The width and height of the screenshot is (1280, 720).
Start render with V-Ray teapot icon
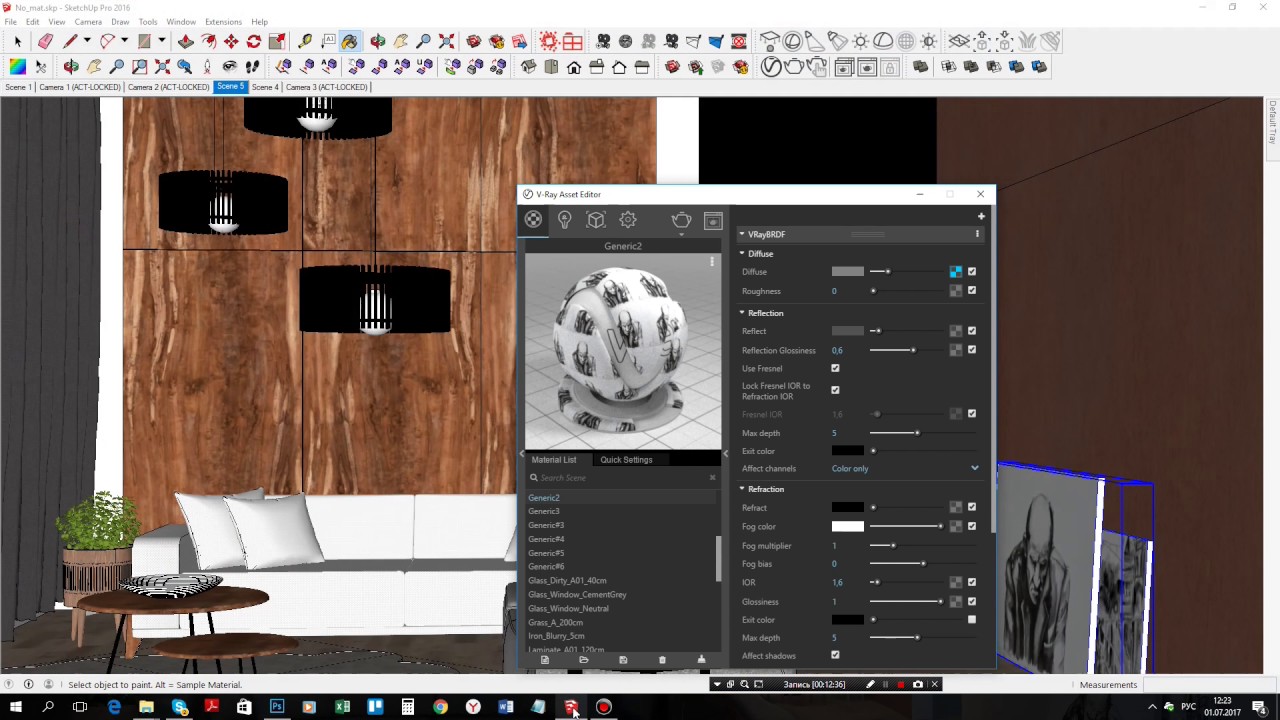click(794, 67)
